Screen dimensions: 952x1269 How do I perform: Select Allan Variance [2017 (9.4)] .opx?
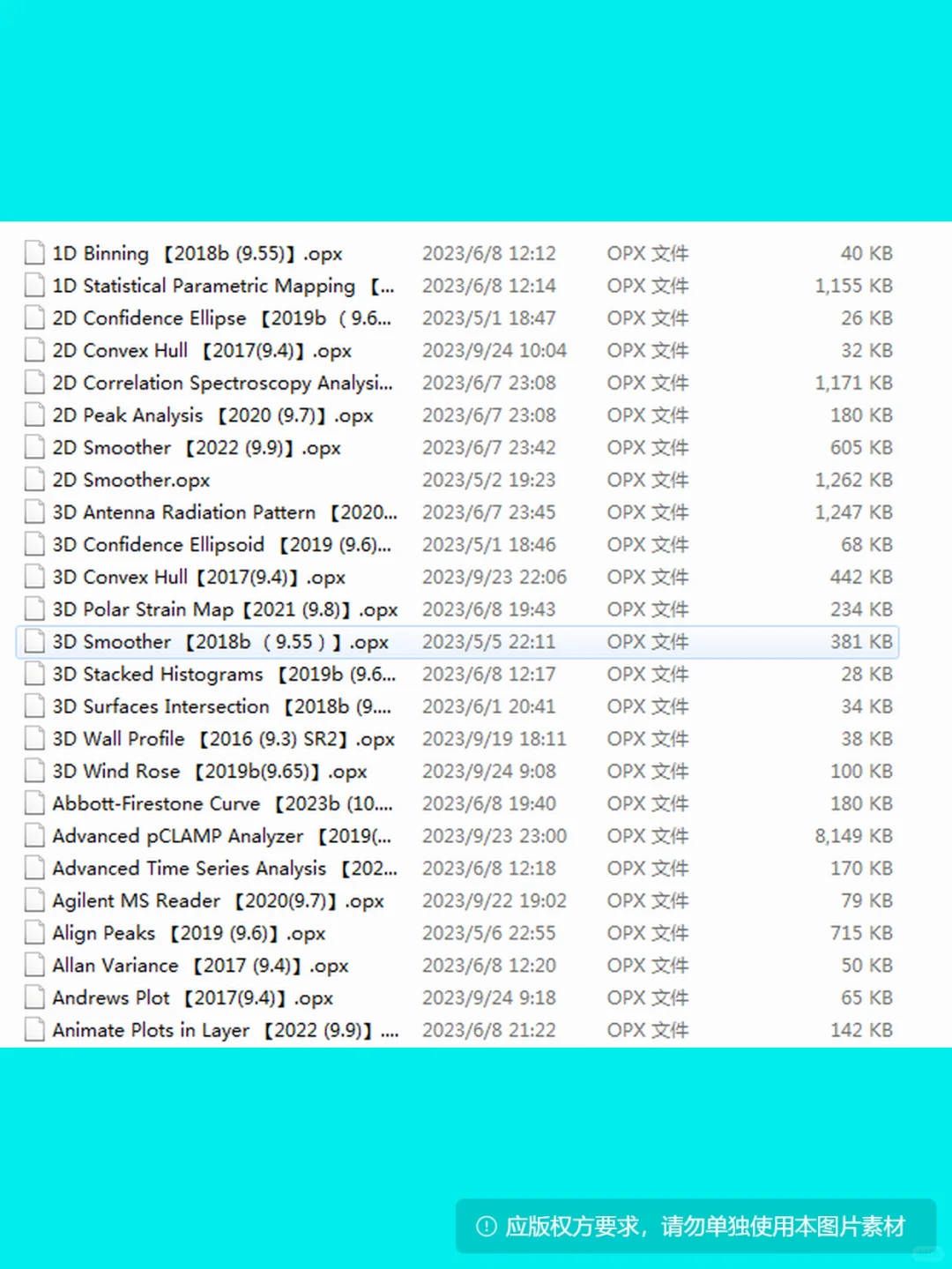tap(200, 966)
